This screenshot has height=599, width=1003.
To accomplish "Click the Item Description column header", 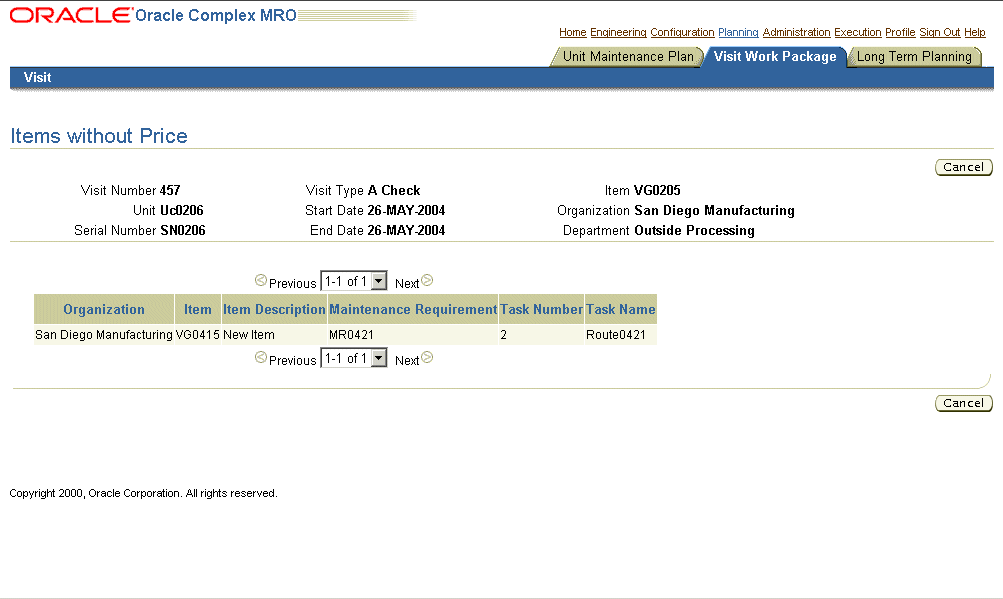I will 274,309.
